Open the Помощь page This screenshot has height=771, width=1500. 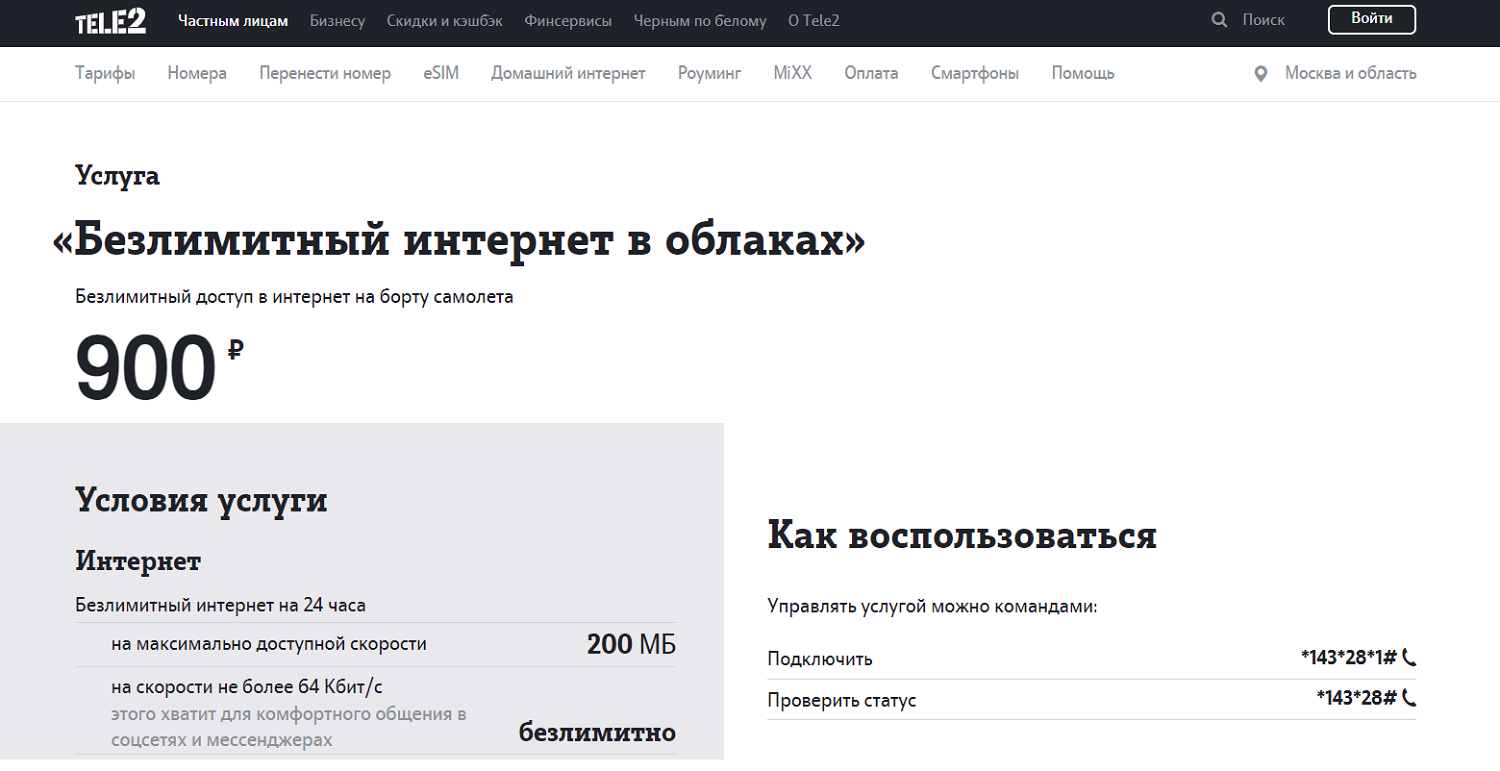1083,73
